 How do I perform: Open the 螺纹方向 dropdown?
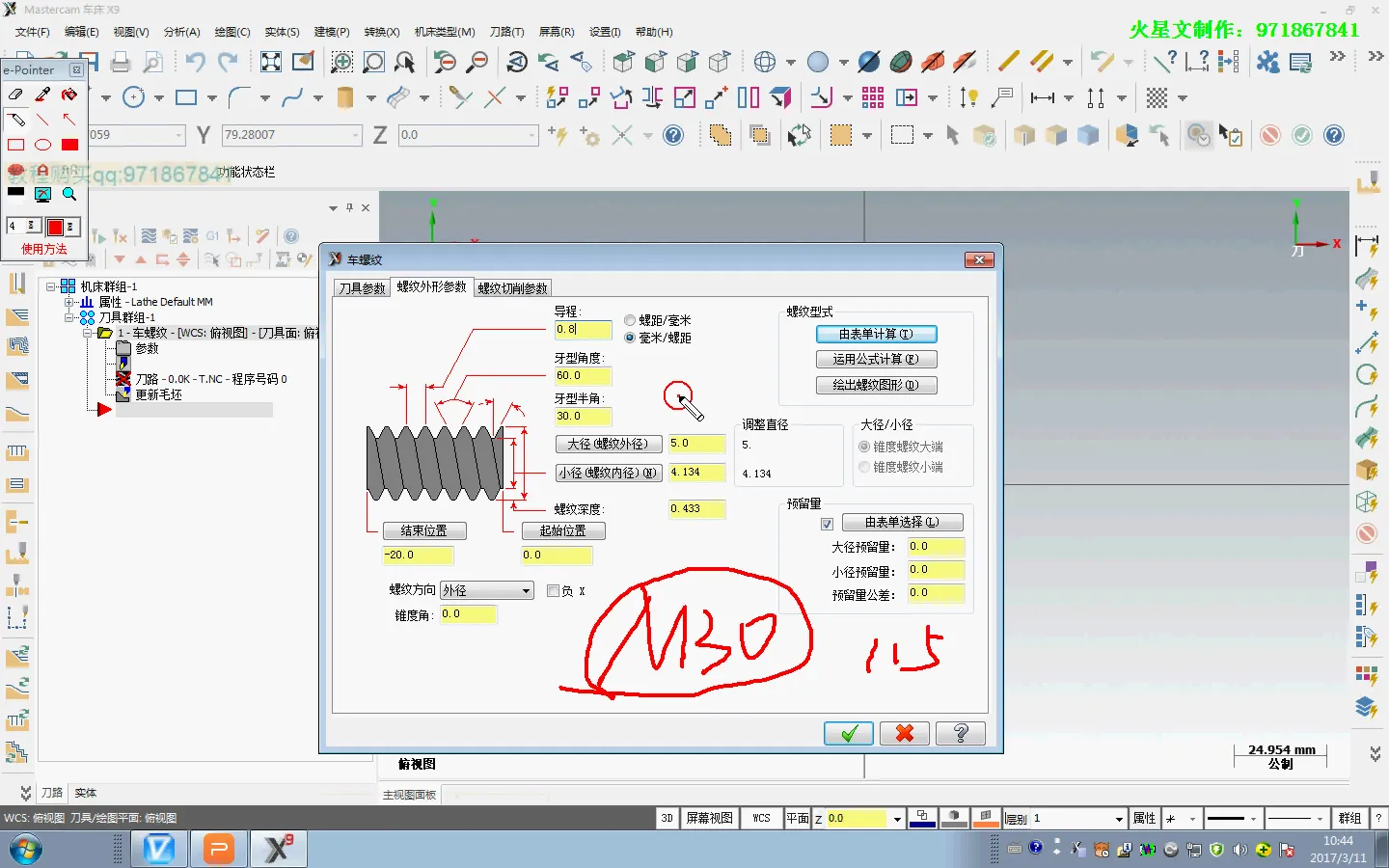pos(526,590)
